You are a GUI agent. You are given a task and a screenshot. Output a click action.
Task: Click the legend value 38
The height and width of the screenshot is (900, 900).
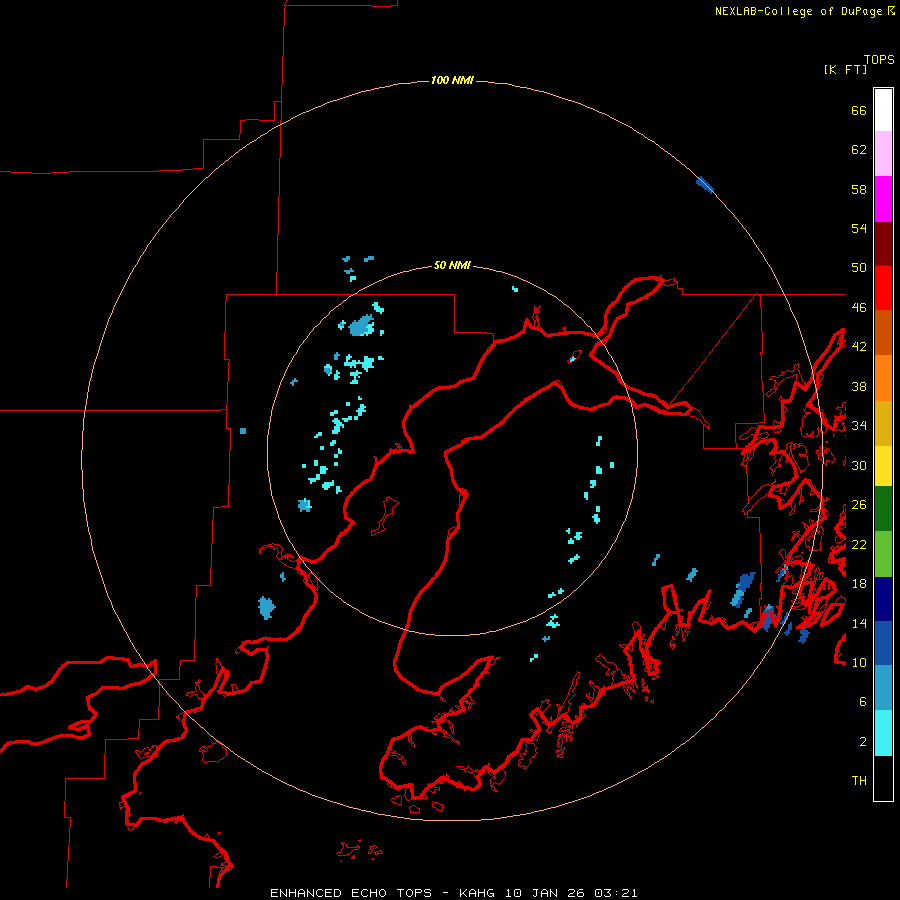tap(859, 386)
